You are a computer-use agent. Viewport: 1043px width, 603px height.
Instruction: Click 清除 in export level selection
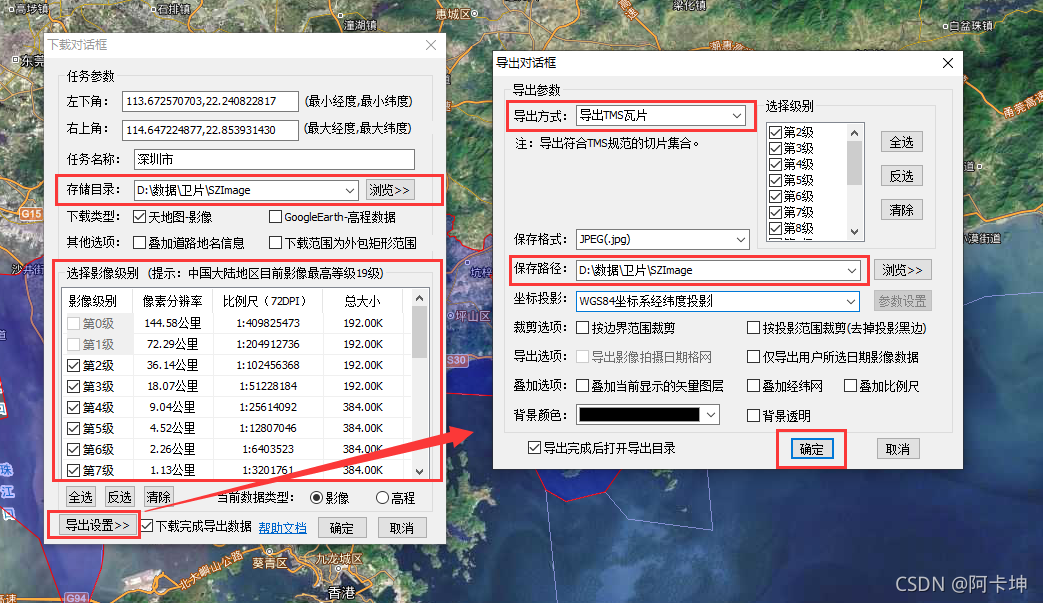901,210
